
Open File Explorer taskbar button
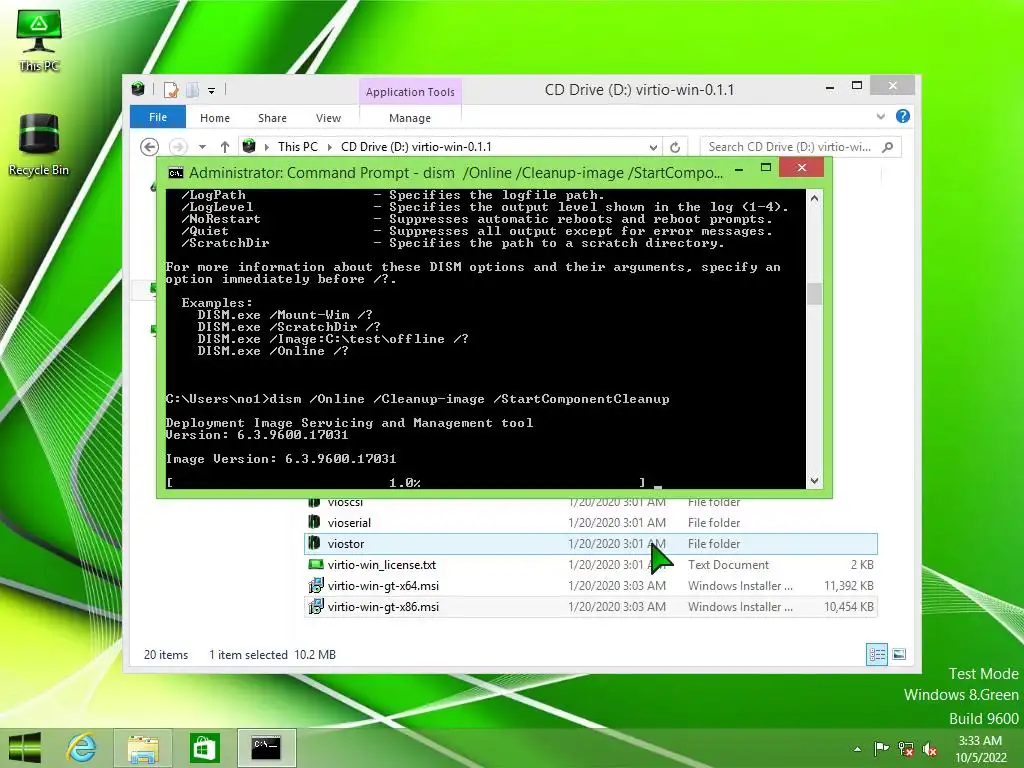tap(143, 748)
